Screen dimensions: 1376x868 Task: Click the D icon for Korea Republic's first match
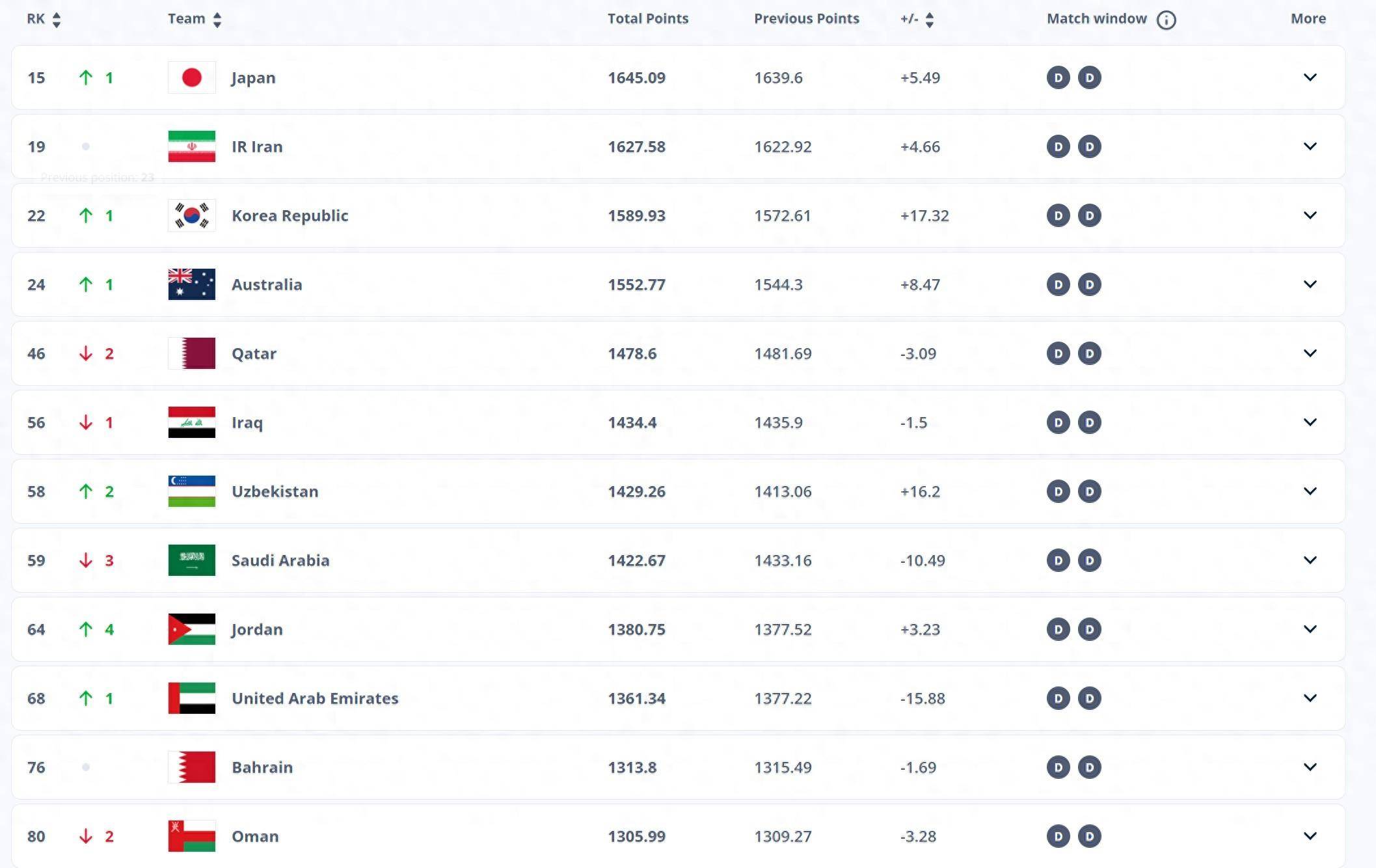click(x=1057, y=215)
